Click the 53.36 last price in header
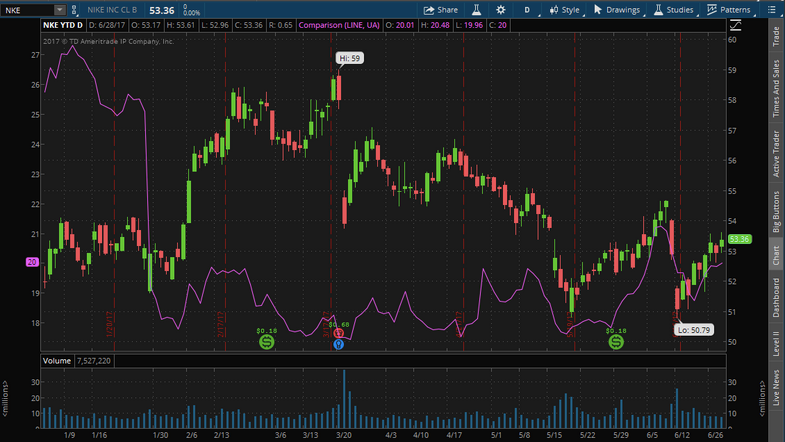This screenshot has height=442, width=785. tap(162, 10)
